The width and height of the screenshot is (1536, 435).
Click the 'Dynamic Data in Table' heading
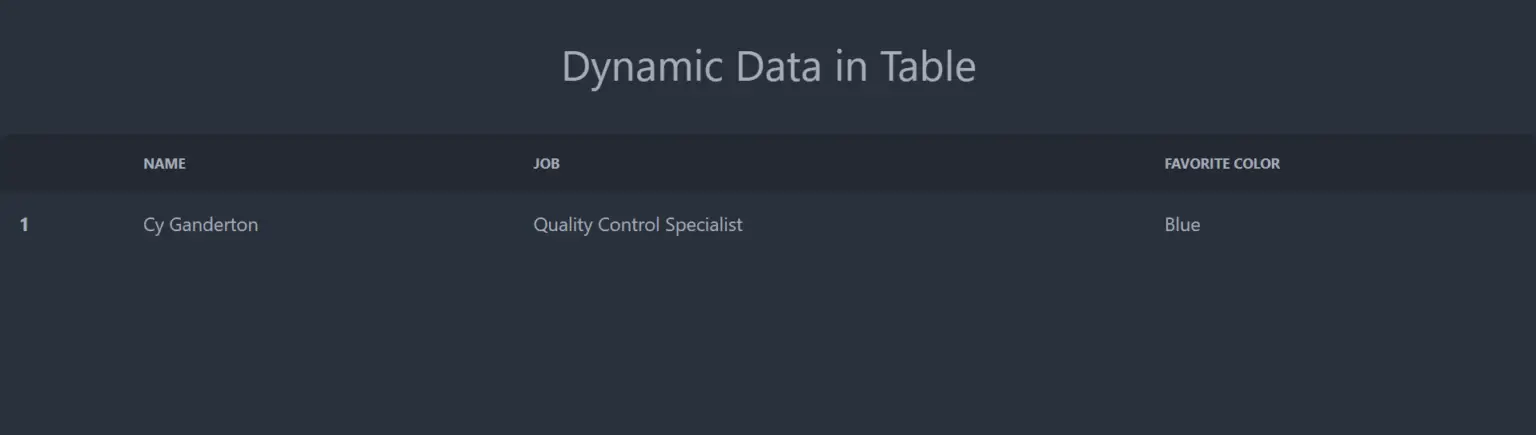[768, 67]
